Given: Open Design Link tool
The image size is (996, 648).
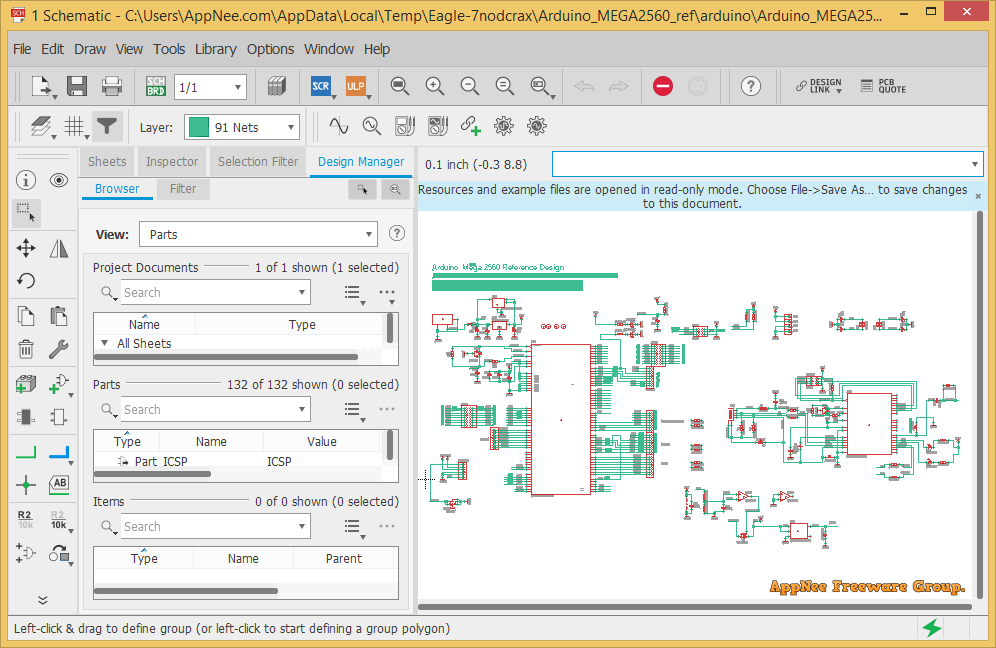Looking at the screenshot, I should pyautogui.click(x=819, y=86).
